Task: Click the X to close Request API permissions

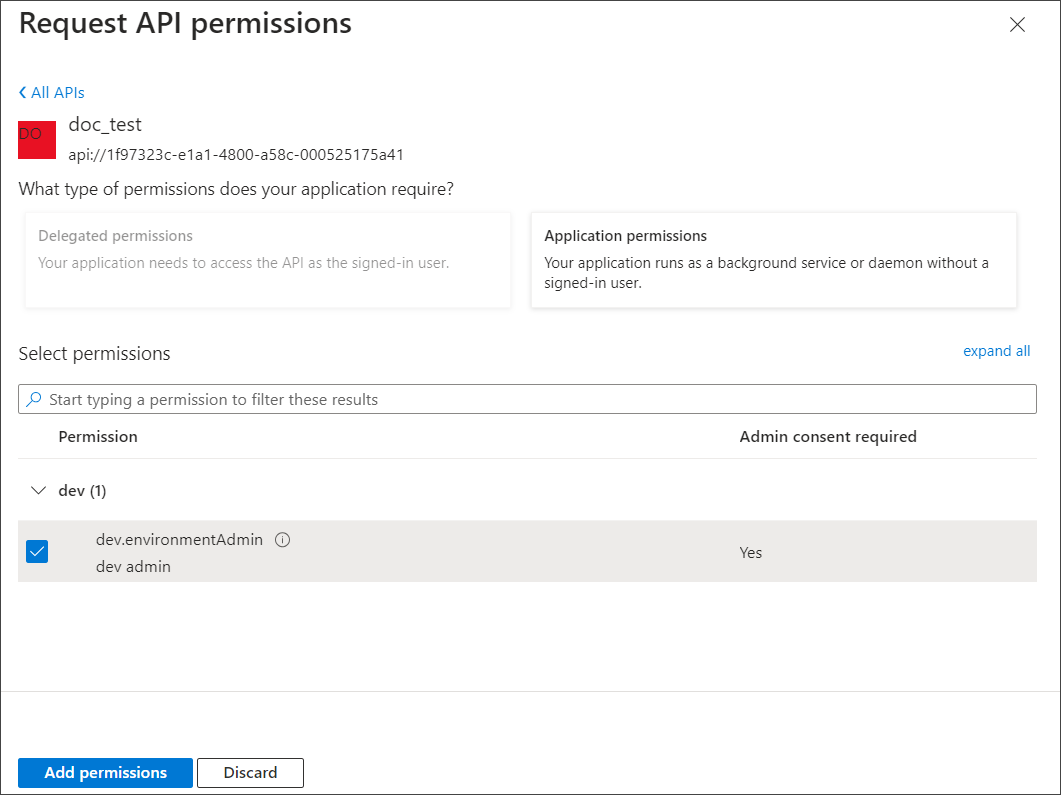Action: (x=1017, y=24)
